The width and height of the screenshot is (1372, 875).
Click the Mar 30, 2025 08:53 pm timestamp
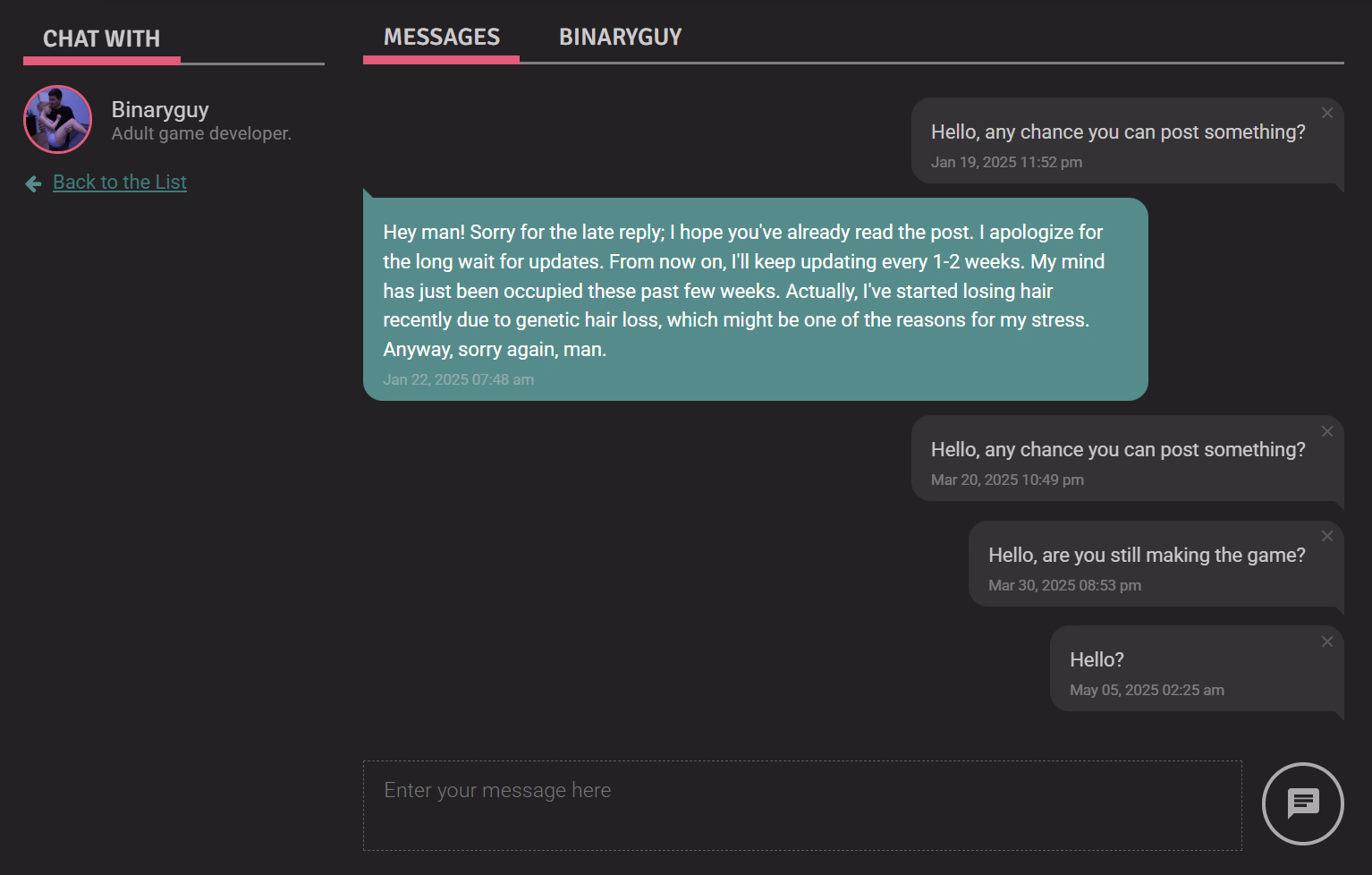tap(1064, 585)
